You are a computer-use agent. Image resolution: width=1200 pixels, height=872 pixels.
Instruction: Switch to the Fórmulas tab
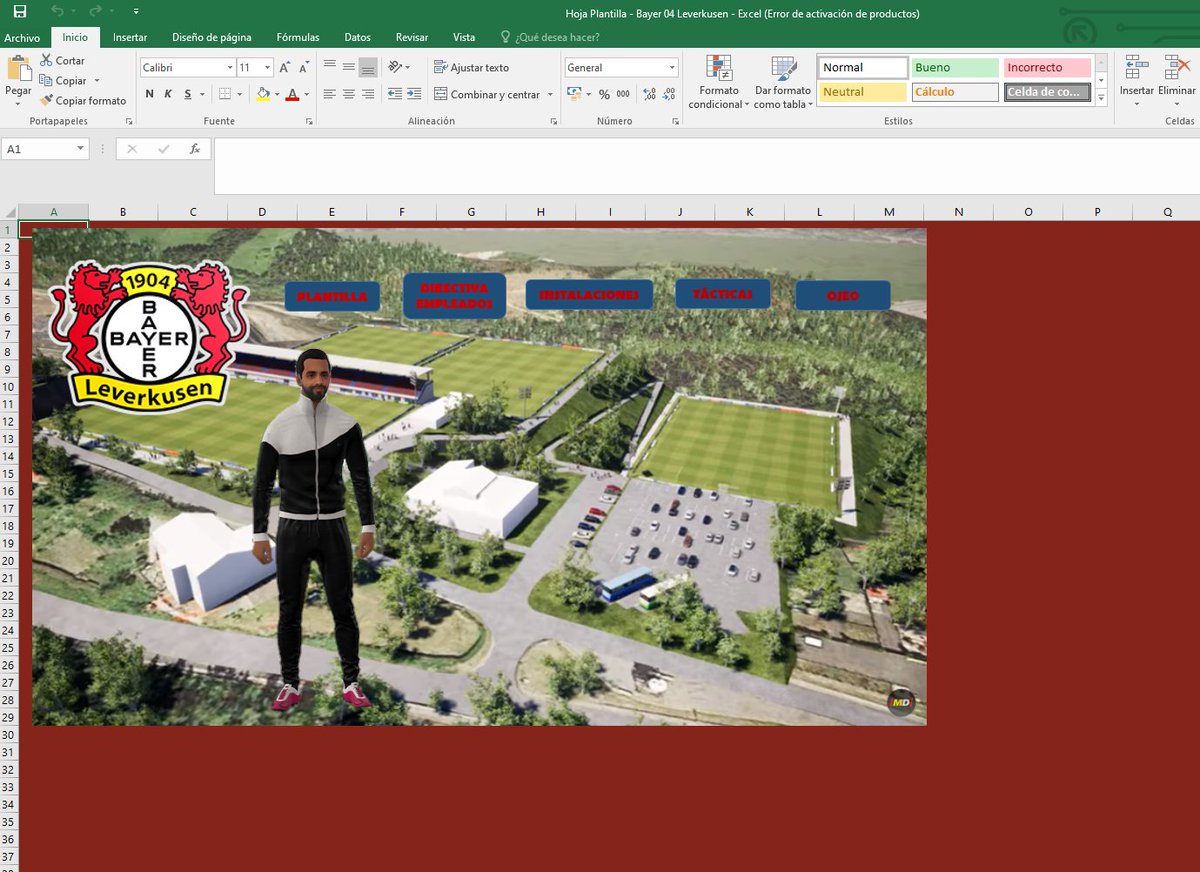[298, 37]
